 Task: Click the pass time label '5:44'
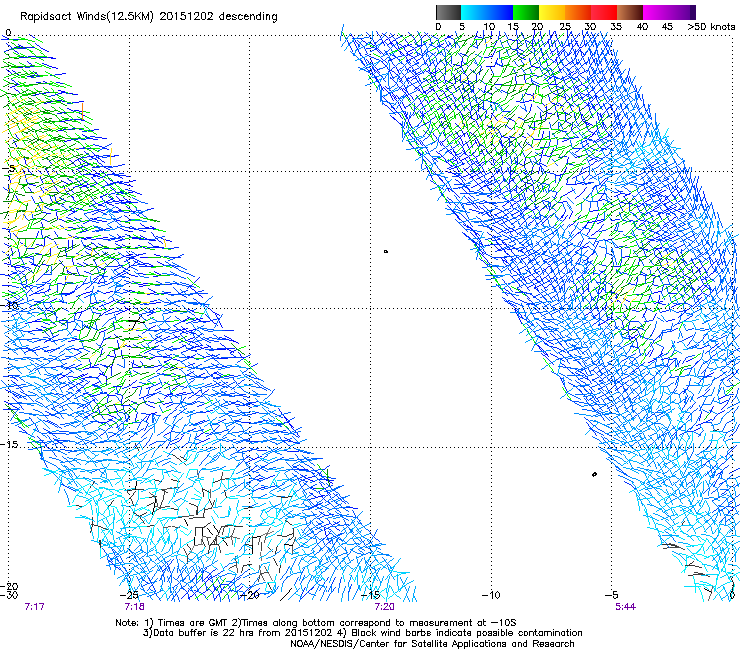click(x=625, y=607)
